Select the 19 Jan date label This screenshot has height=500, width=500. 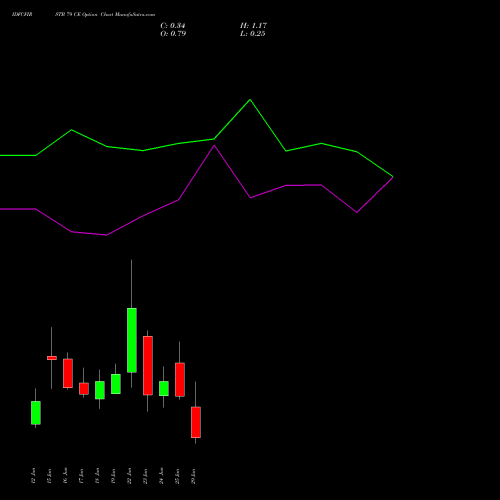coord(113,476)
